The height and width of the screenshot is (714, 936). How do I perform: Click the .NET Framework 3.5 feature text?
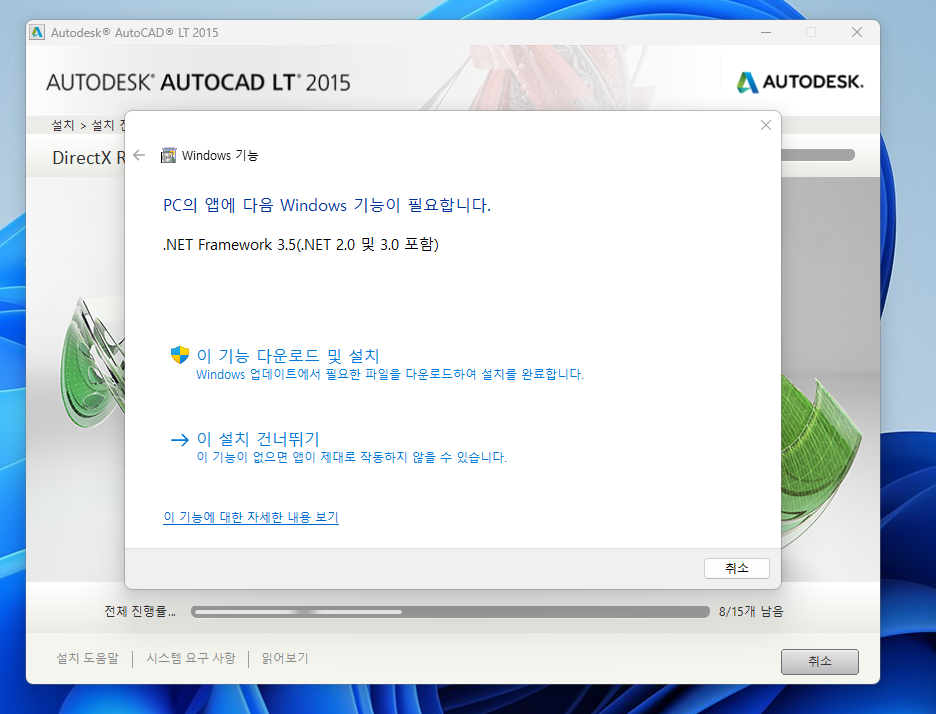301,245
